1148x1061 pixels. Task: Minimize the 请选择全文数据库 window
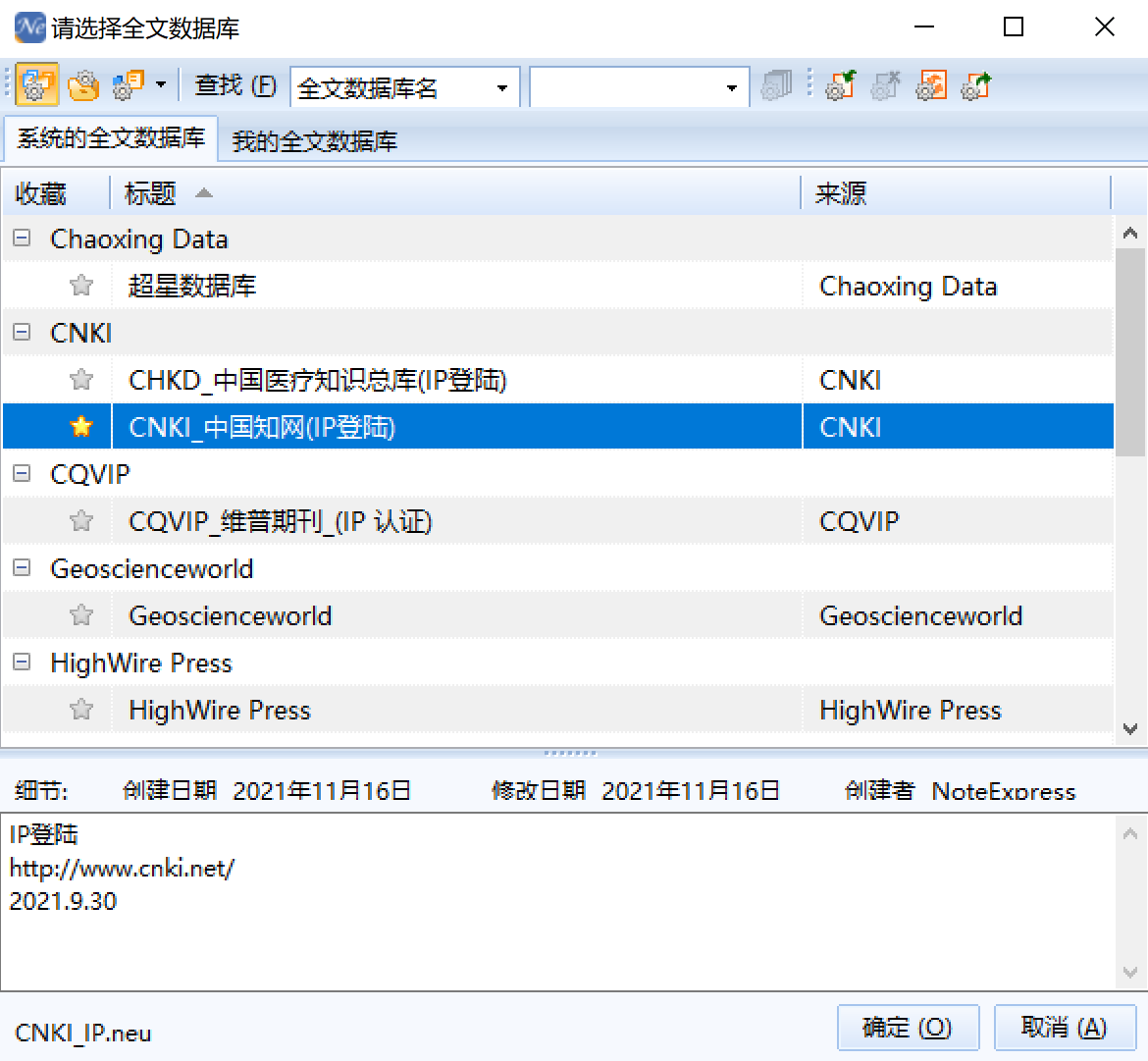point(924,27)
